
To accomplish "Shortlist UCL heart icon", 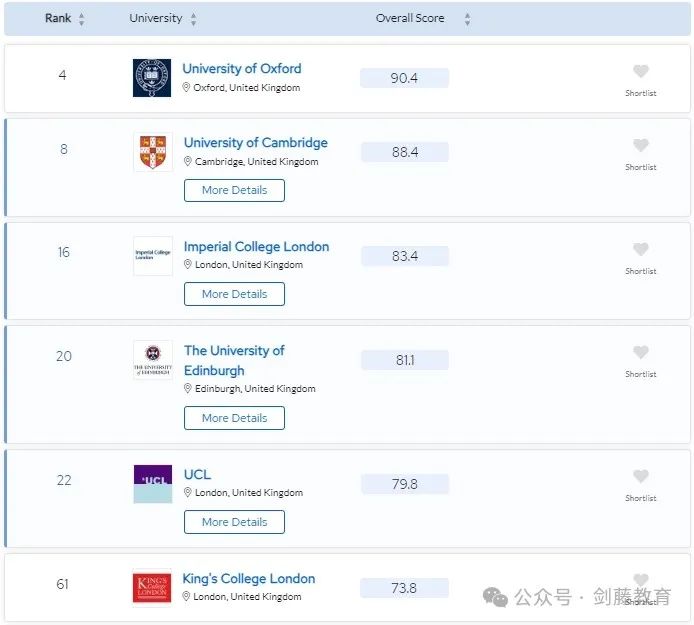I will point(640,476).
